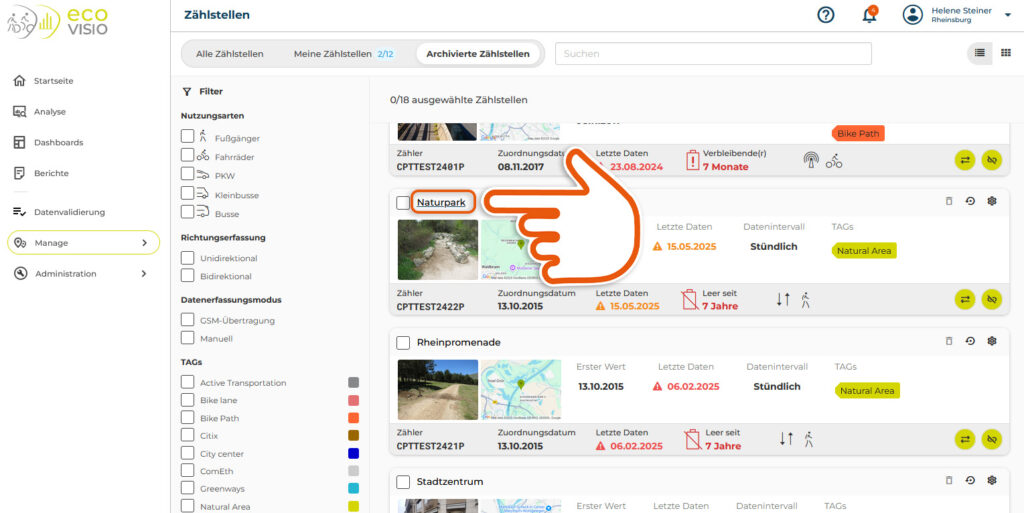The image size is (1024, 513).
Task: Open Dashboards in the sidebar
Action: (x=58, y=142)
